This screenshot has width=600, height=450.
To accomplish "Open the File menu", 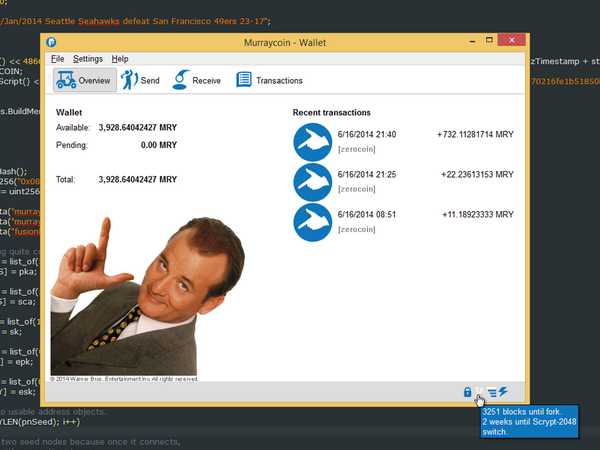I will [x=57, y=59].
